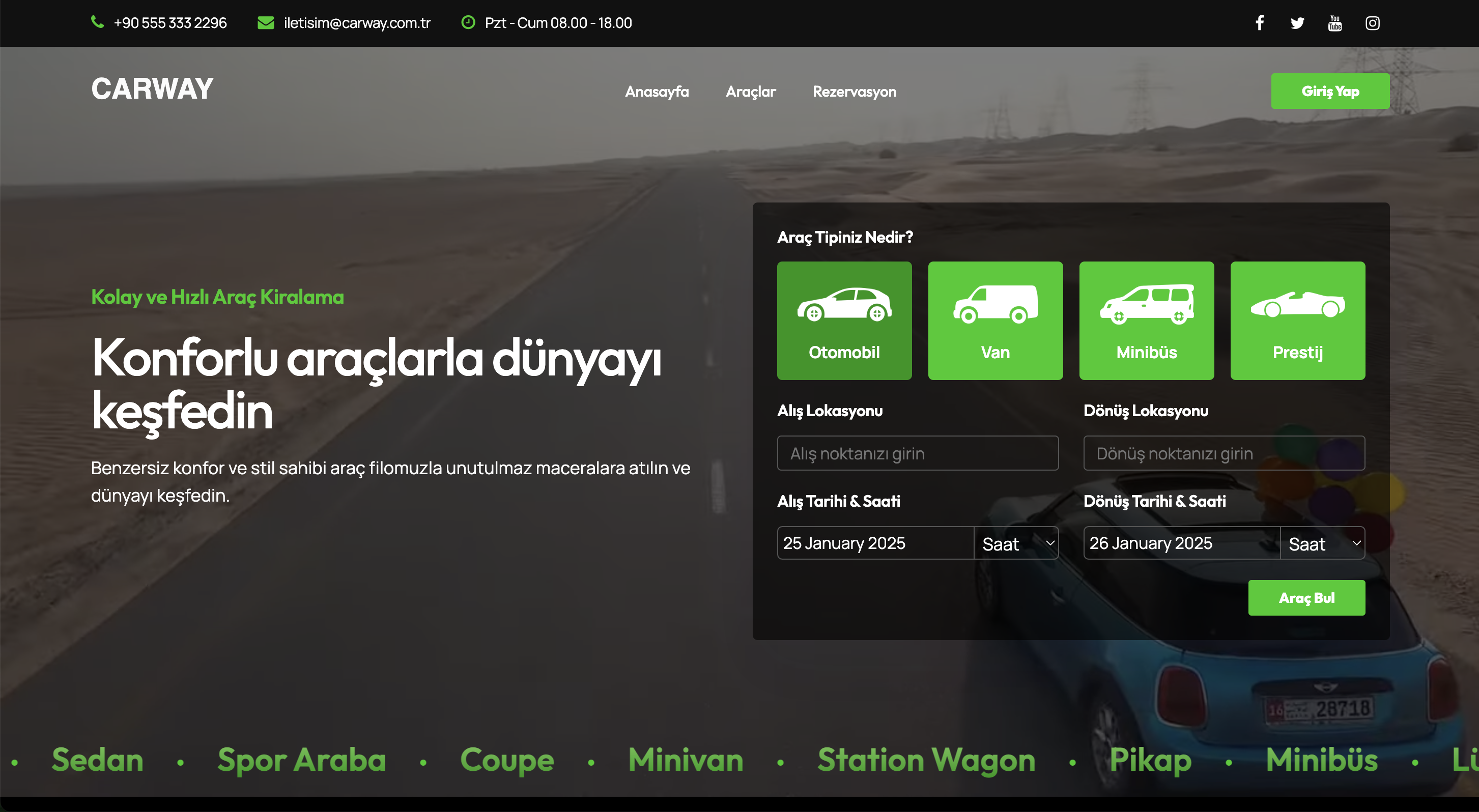Select the Minibüs vehicle type card
1479x812 pixels.
[1147, 320]
